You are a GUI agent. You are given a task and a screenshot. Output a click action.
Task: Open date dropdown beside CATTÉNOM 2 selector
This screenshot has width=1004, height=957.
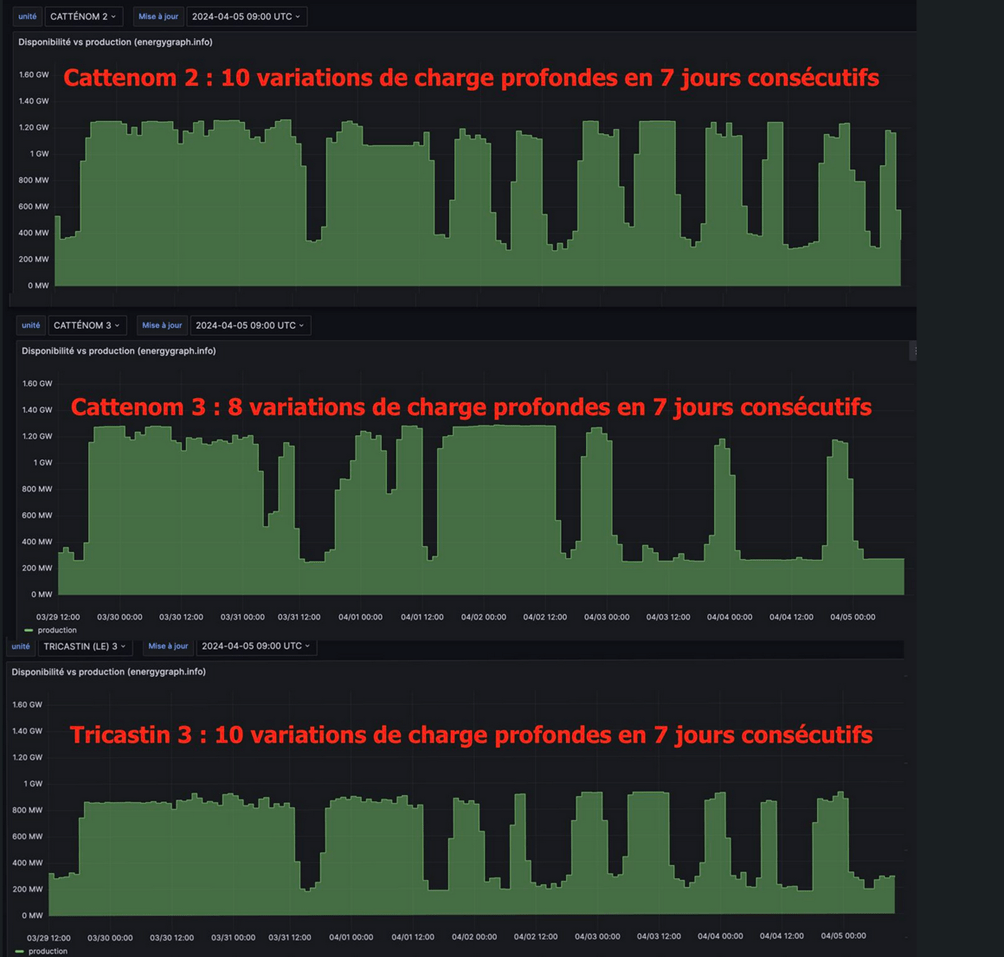(248, 16)
